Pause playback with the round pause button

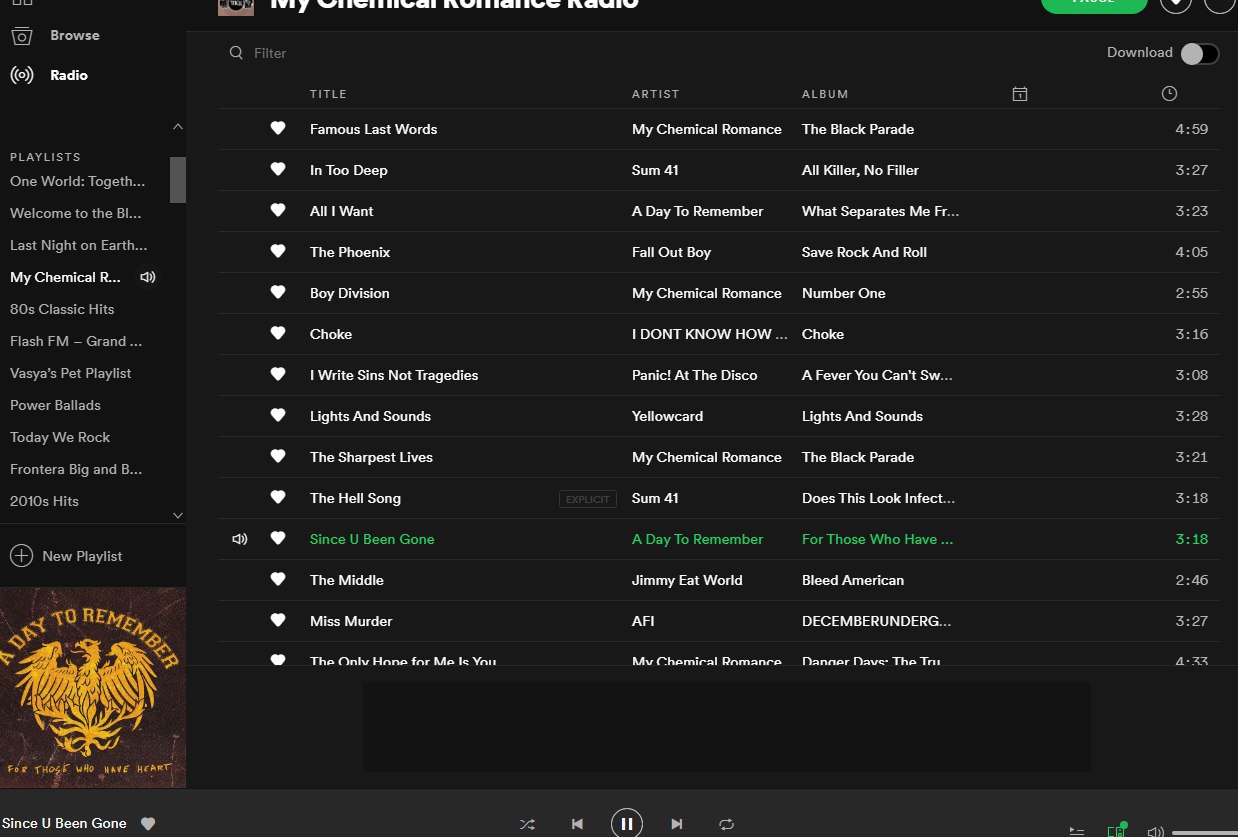pyautogui.click(x=627, y=823)
